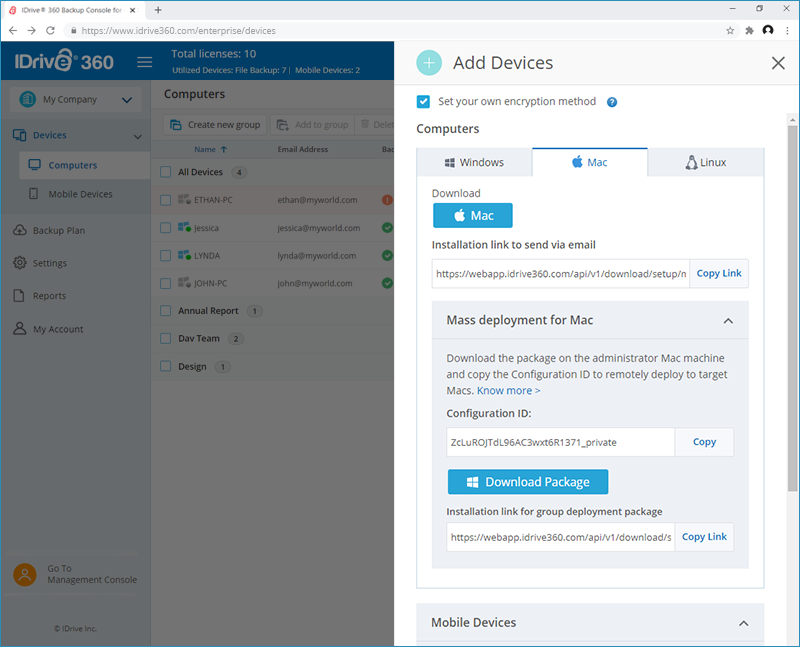This screenshot has width=800, height=647.
Task: Click the group deployment link field
Action: tap(561, 537)
